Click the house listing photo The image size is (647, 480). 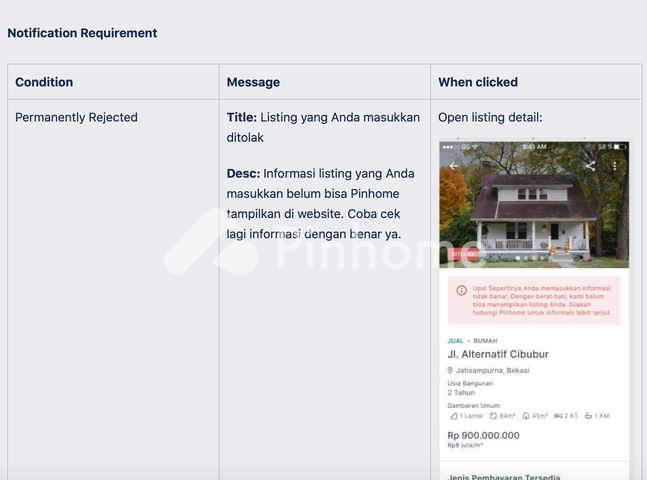(x=534, y=210)
